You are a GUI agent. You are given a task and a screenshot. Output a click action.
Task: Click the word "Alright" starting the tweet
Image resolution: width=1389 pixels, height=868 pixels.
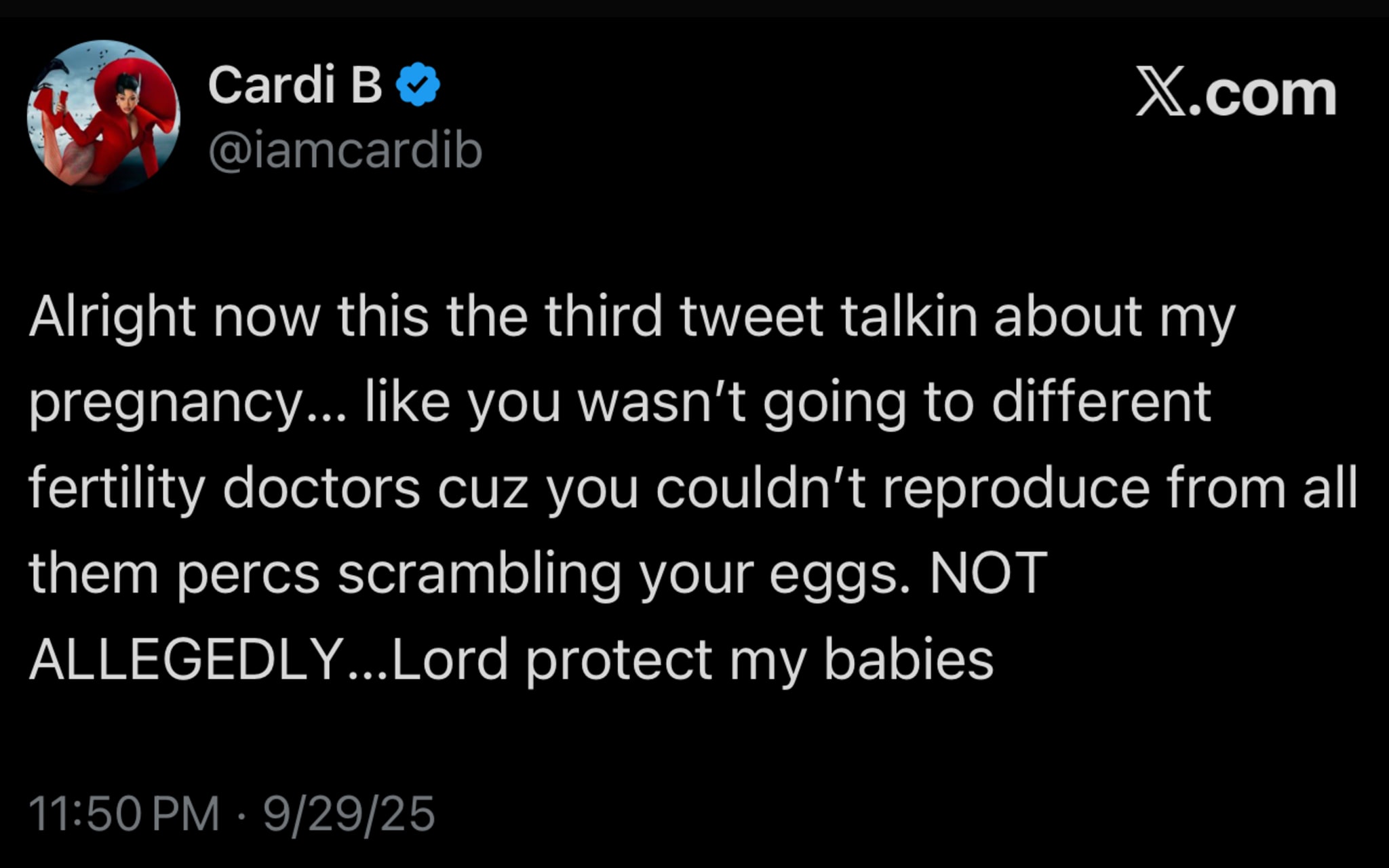[x=112, y=317]
